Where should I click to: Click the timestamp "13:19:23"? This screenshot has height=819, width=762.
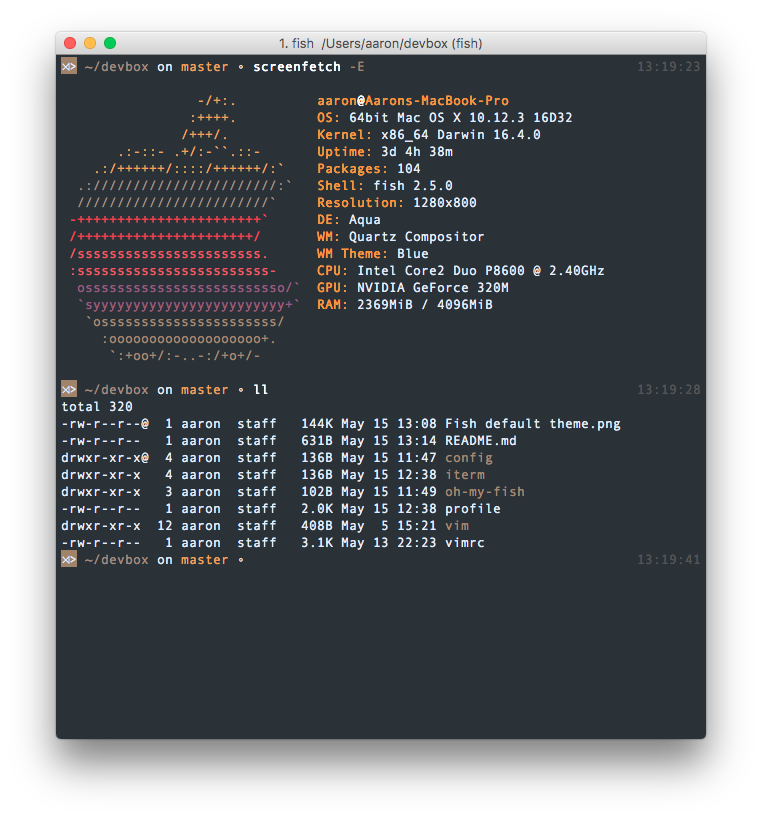click(x=669, y=67)
